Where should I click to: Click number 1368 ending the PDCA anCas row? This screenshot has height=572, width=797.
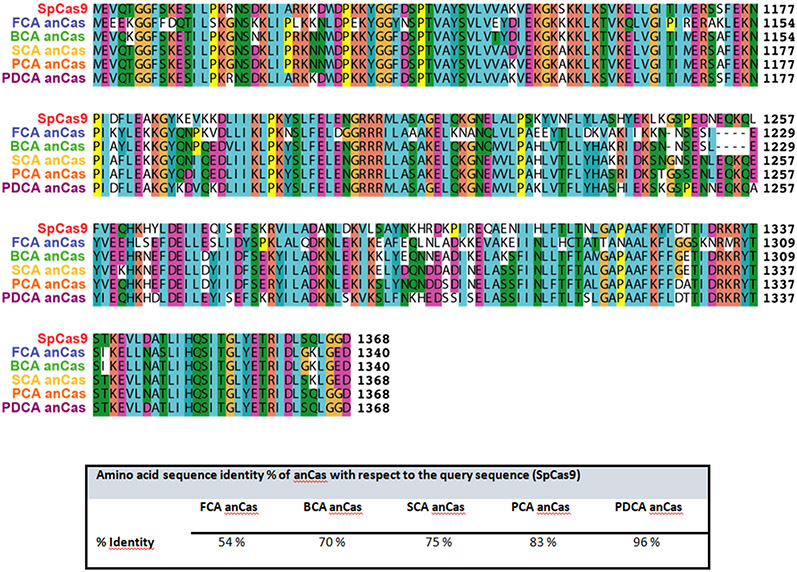click(374, 408)
